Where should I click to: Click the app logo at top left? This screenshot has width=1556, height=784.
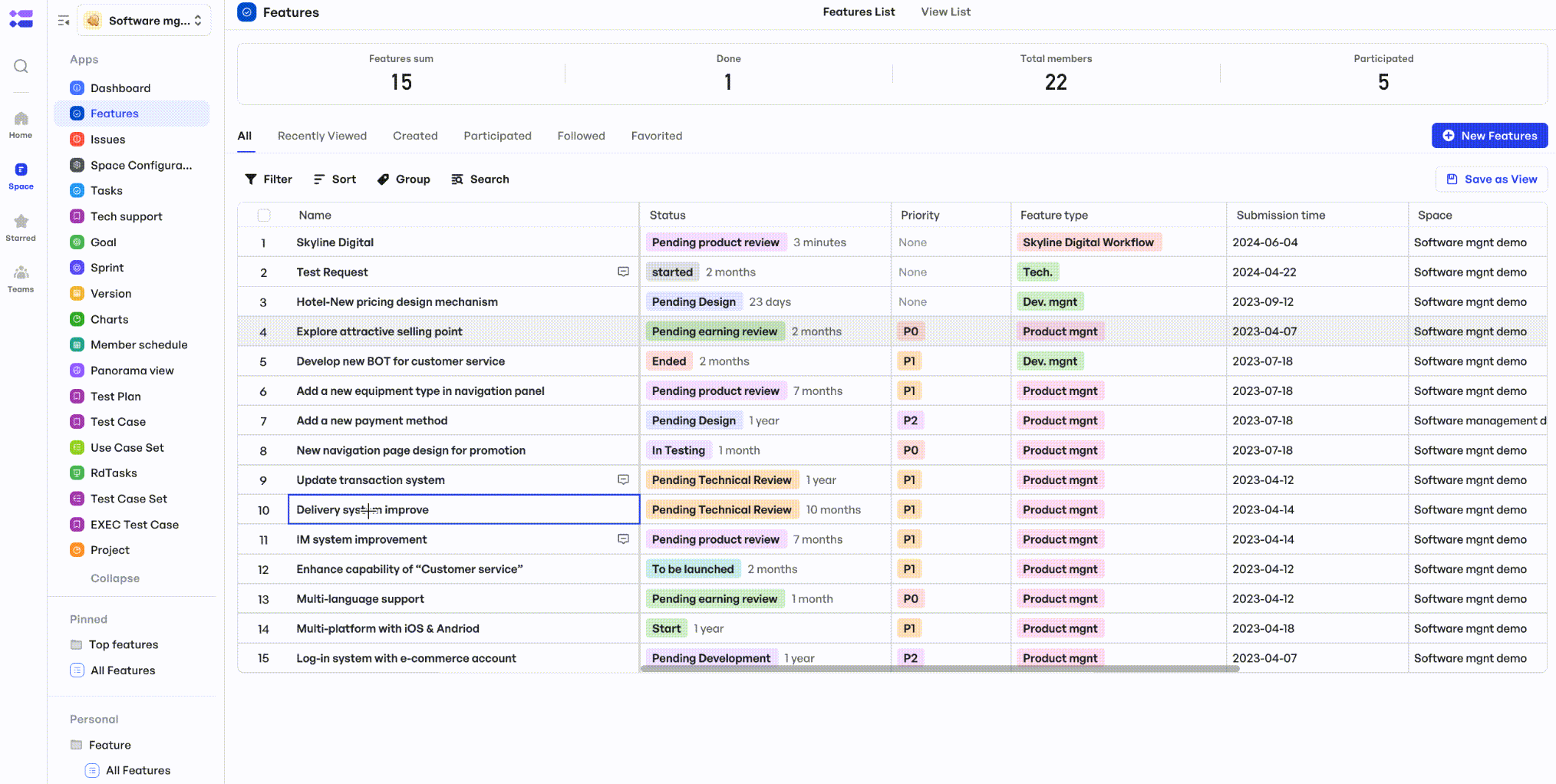21,18
